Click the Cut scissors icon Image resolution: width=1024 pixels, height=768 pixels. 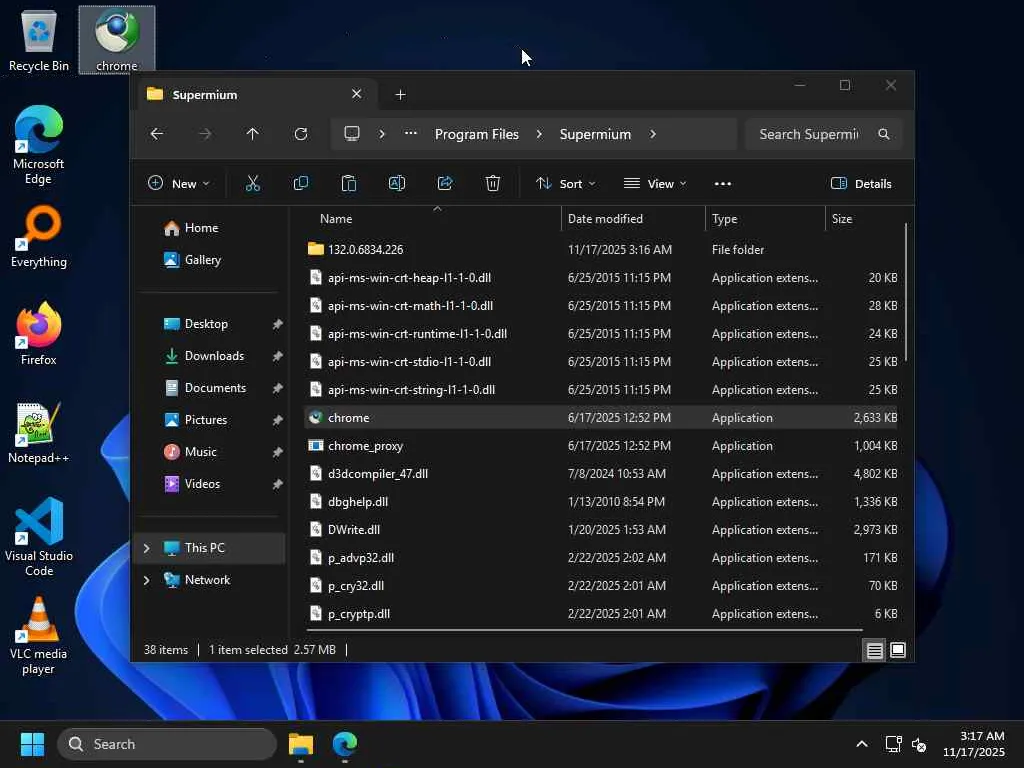coord(253,184)
